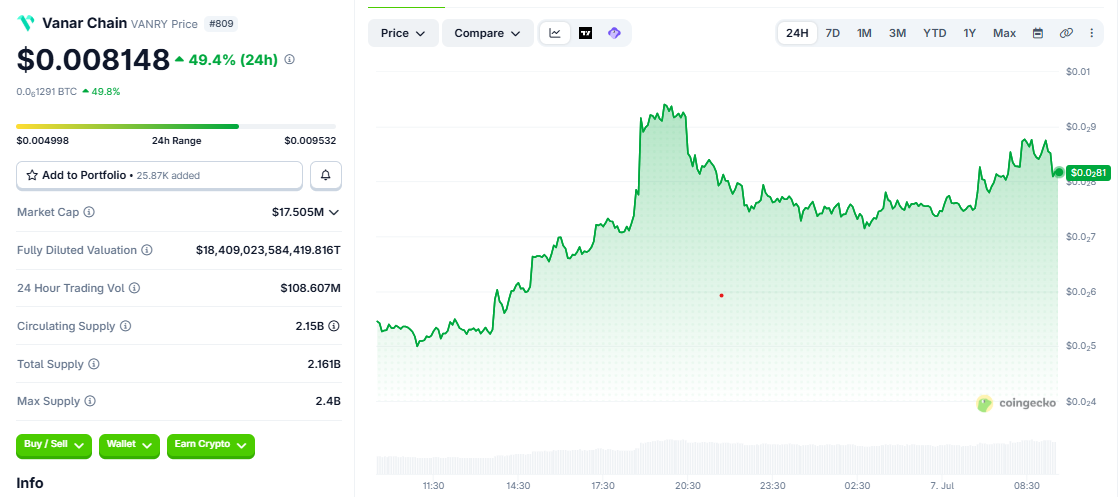Open chart more options three-dot menu
The height and width of the screenshot is (497, 1118).
pos(1092,33)
